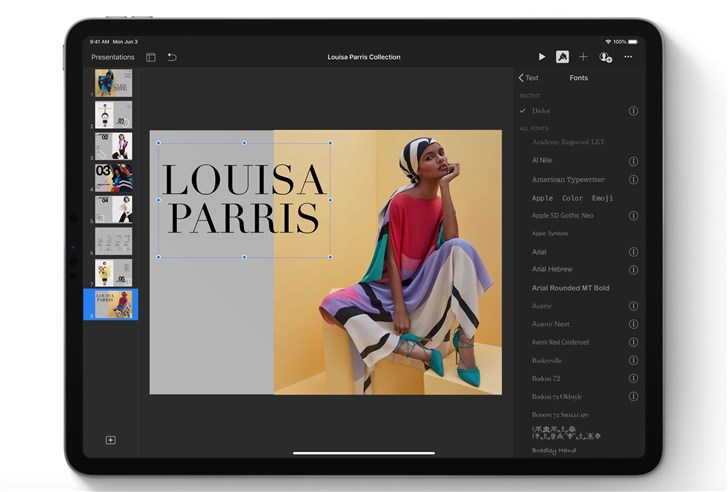This screenshot has width=728, height=492.
Task: Toggle the slide navigator view icon
Action: pyautogui.click(x=151, y=57)
